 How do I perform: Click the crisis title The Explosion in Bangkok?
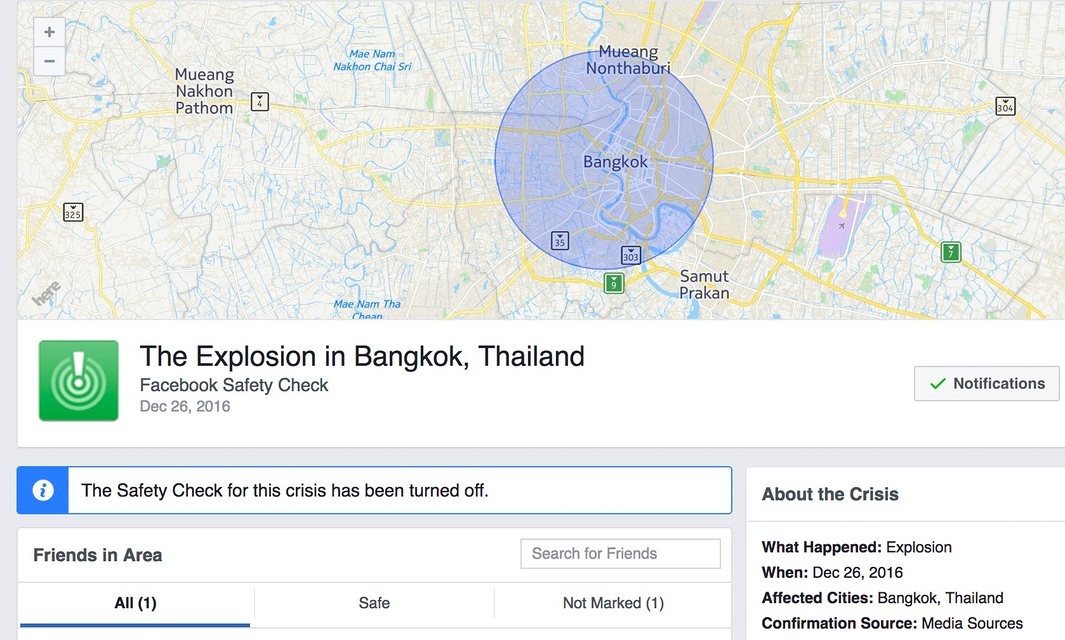362,356
